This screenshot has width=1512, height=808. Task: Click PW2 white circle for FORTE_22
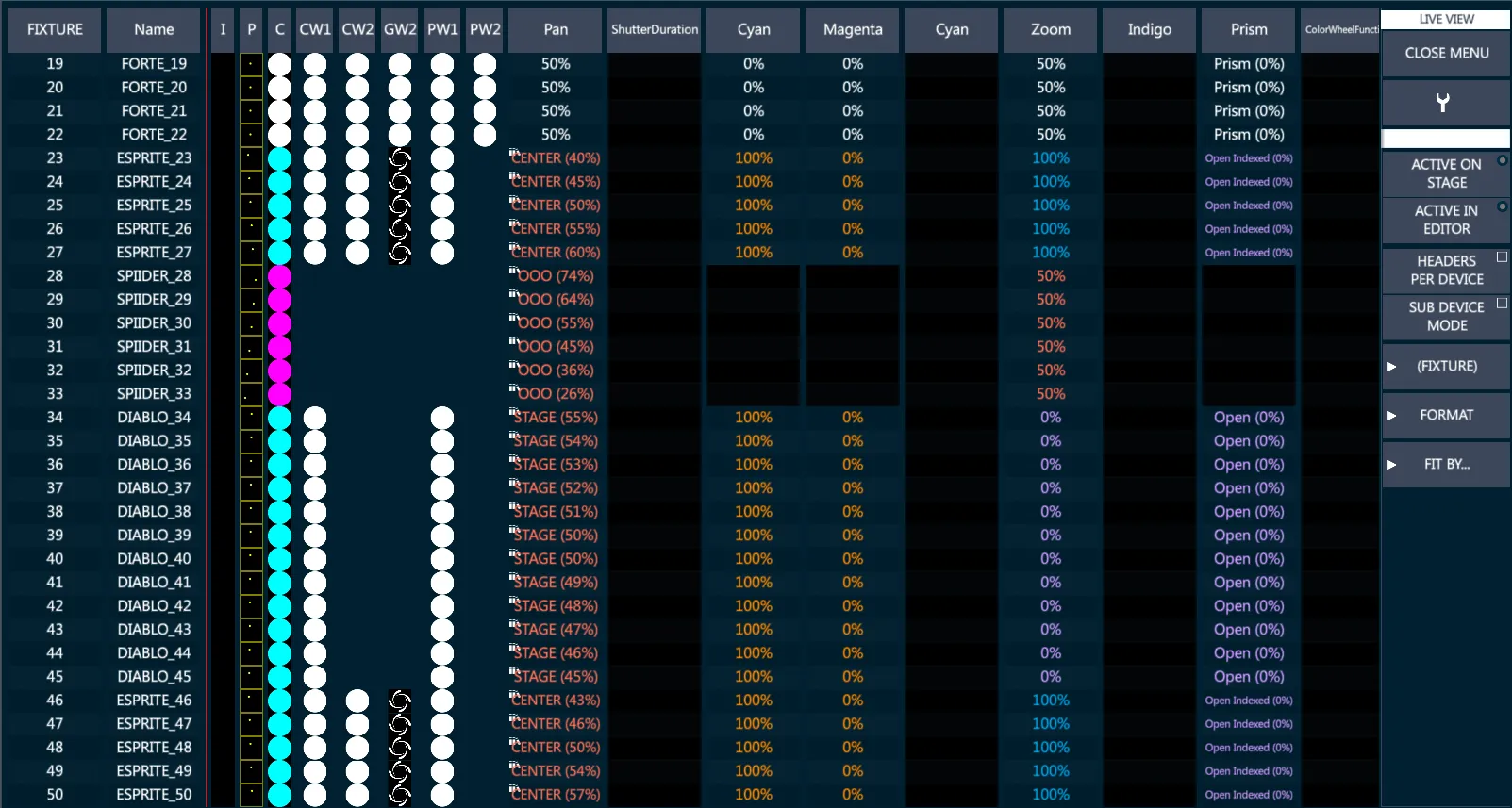point(485,135)
